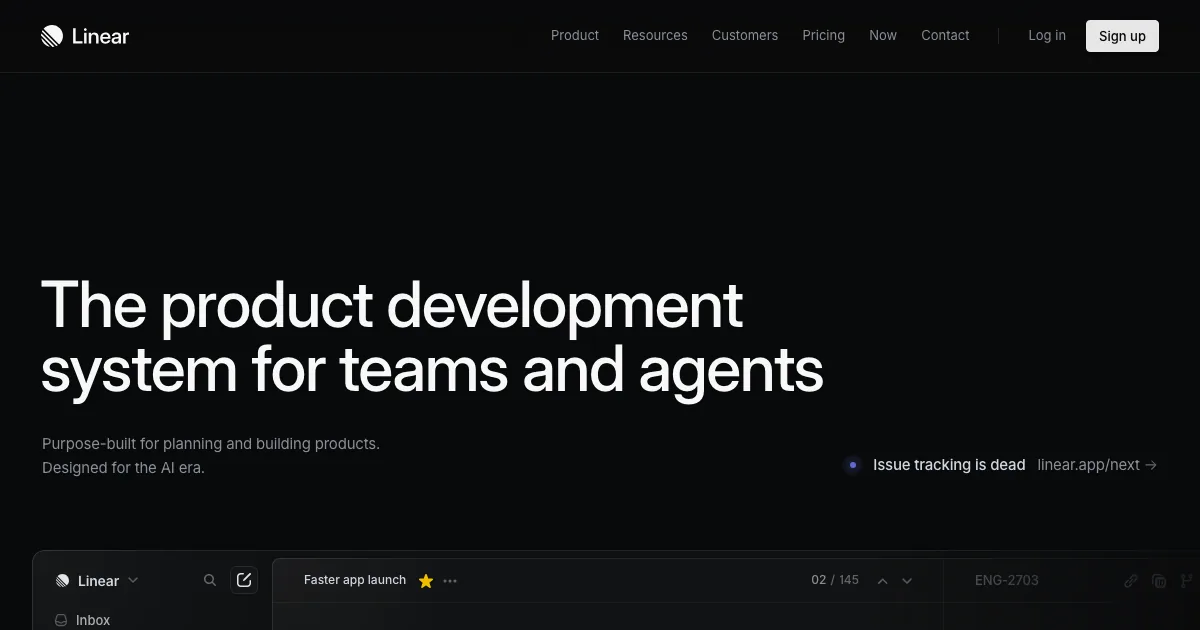Click the compose new issue icon
The width and height of the screenshot is (1200, 630).
(244, 580)
